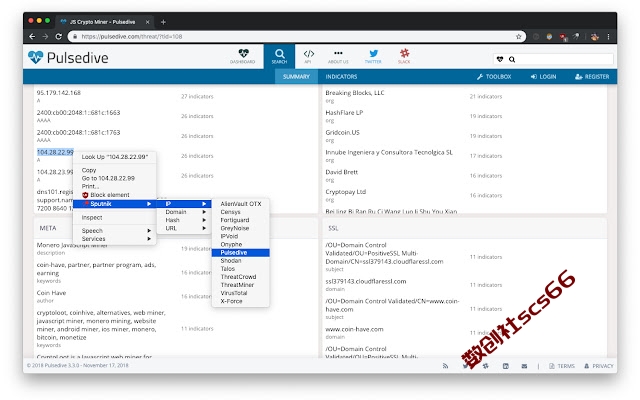Choose VirusTotal lookup
640x400 pixels.
coord(240,293)
